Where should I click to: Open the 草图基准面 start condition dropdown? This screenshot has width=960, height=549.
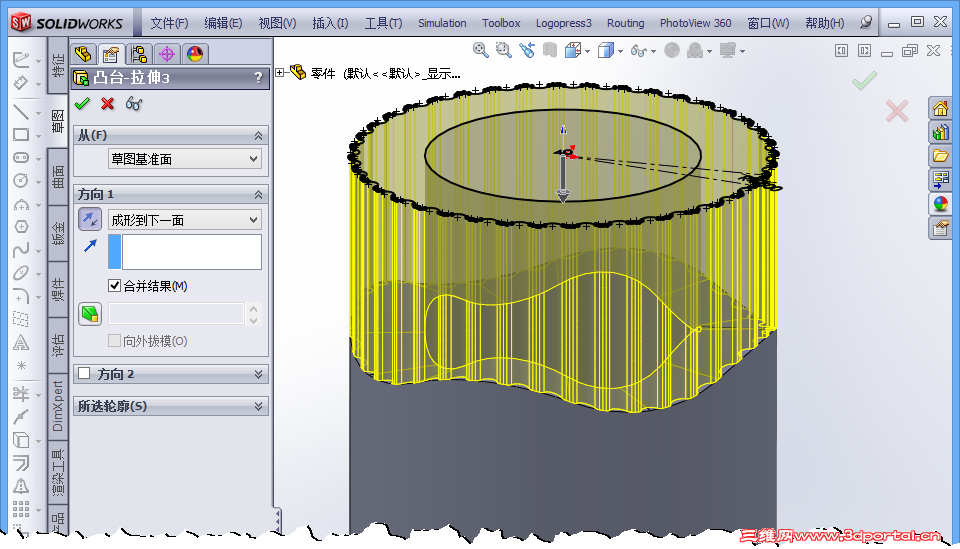pyautogui.click(x=184, y=159)
